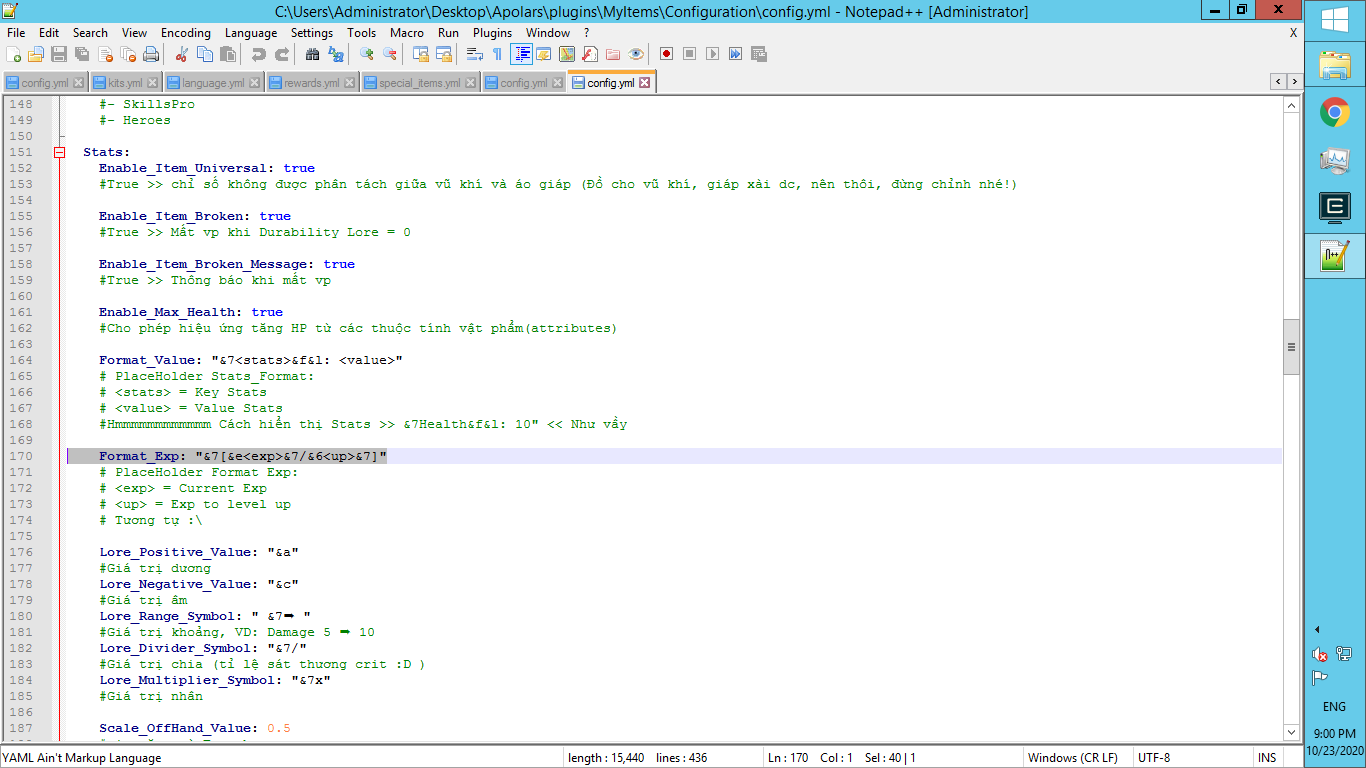Click the tab bar scroll-right arrow

(x=1294, y=81)
